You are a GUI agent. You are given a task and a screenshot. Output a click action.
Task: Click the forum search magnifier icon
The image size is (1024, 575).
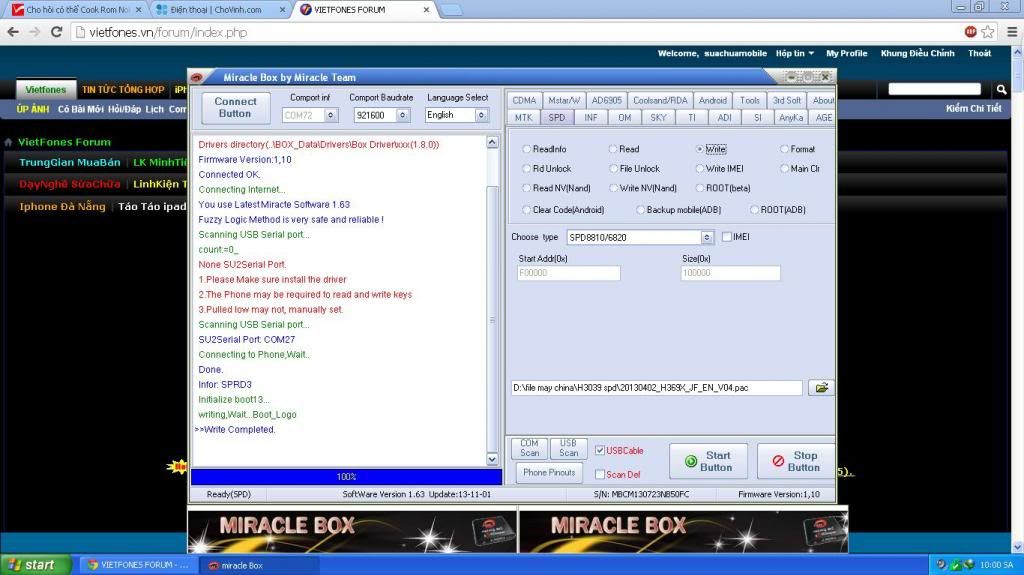click(1001, 89)
